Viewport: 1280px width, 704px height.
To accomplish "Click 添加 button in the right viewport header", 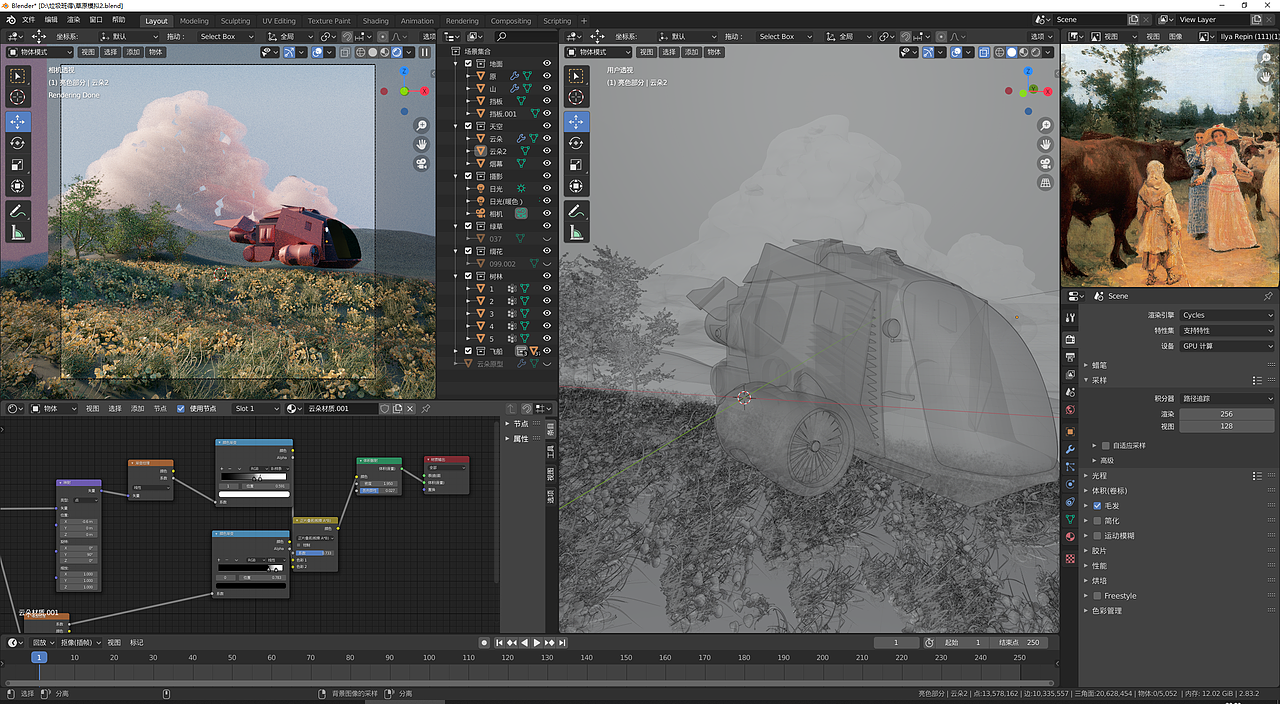I will (x=691, y=52).
